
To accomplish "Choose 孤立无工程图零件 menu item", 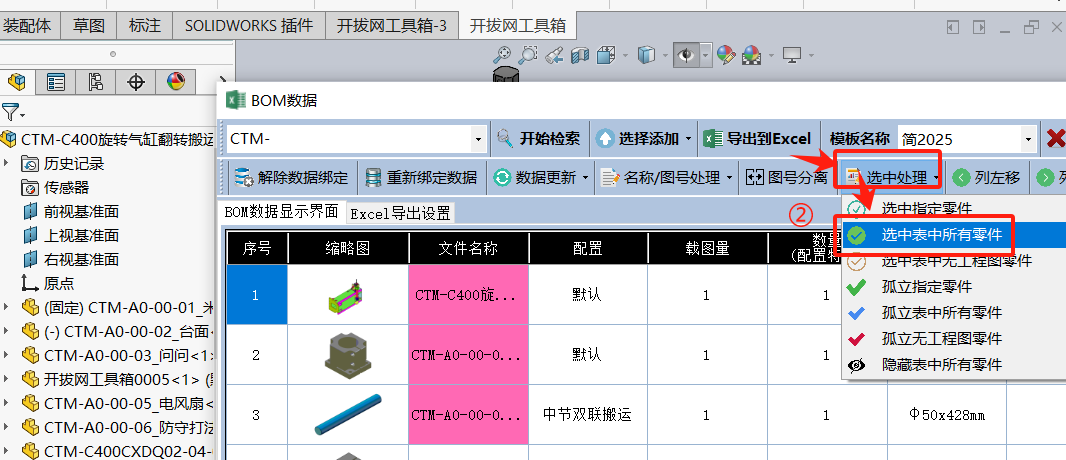I will (953, 338).
